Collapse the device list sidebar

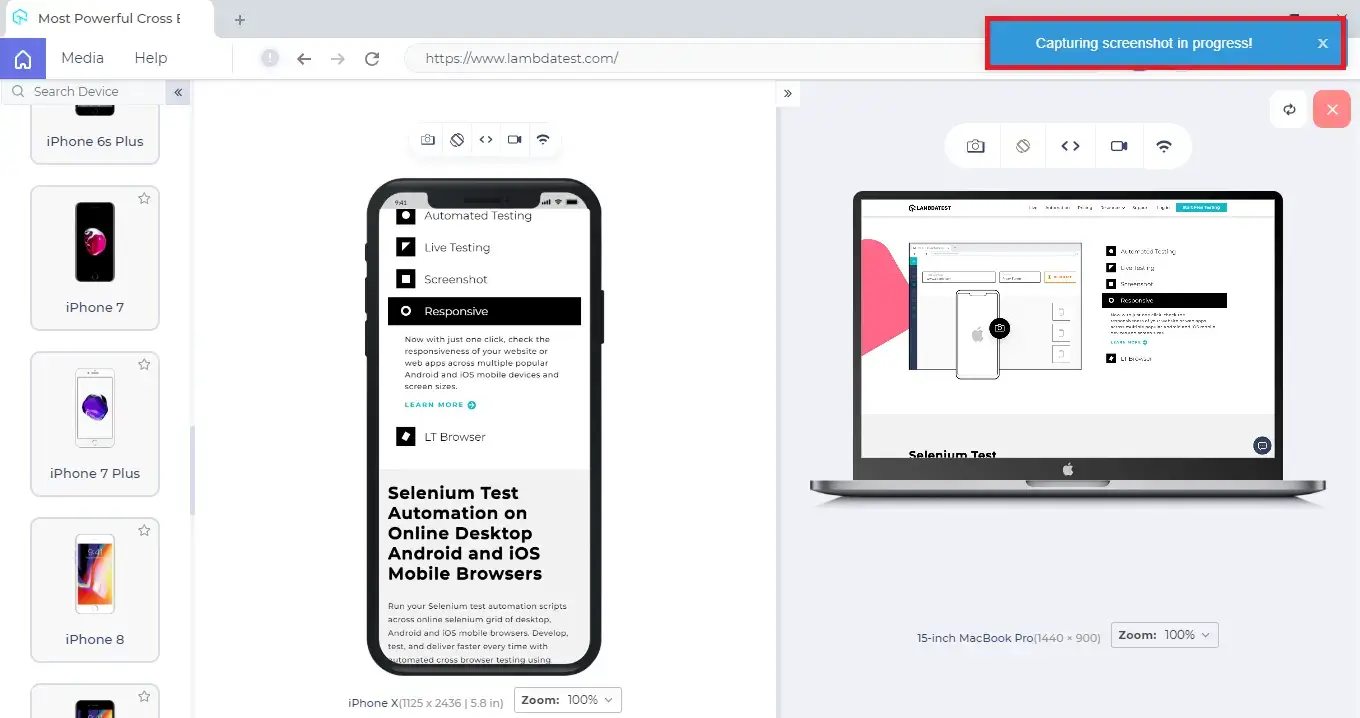click(178, 92)
